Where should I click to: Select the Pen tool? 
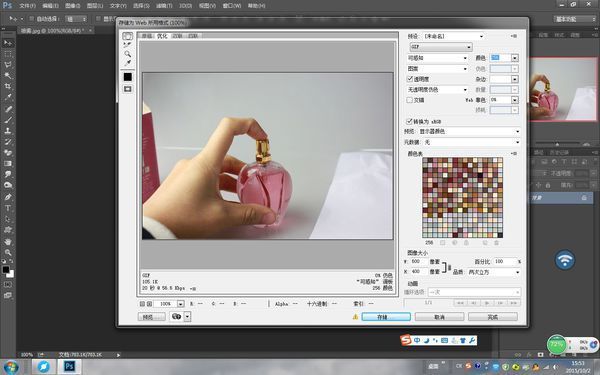click(8, 197)
